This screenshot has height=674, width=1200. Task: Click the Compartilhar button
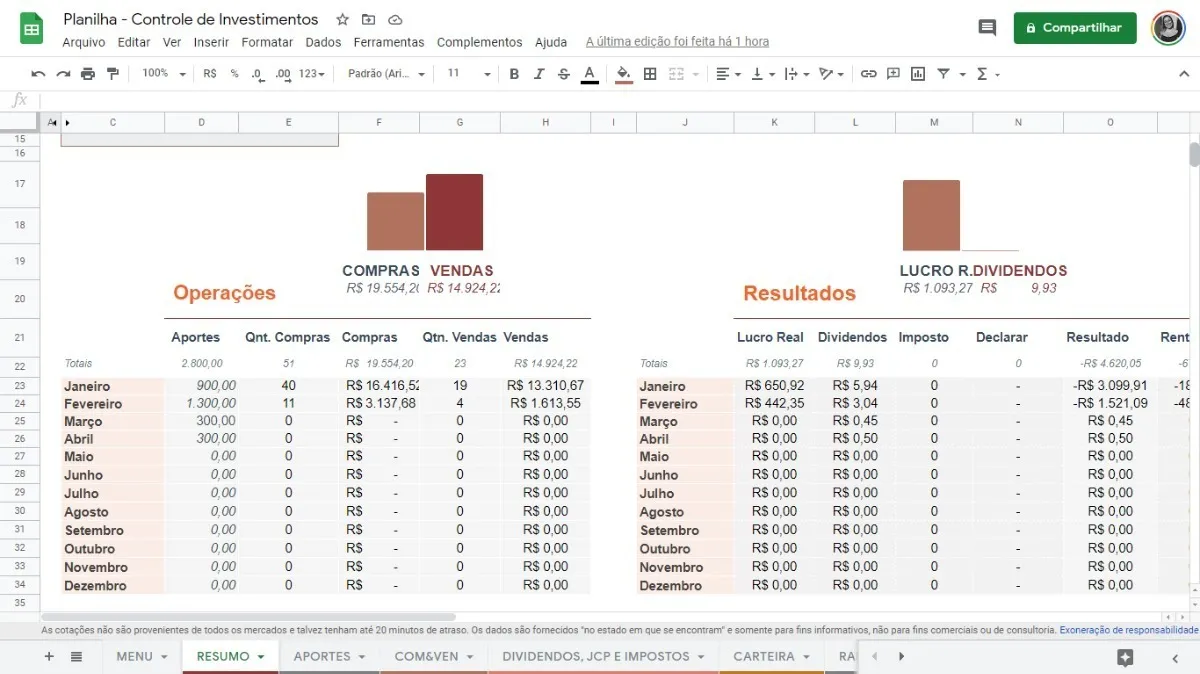(x=1075, y=28)
